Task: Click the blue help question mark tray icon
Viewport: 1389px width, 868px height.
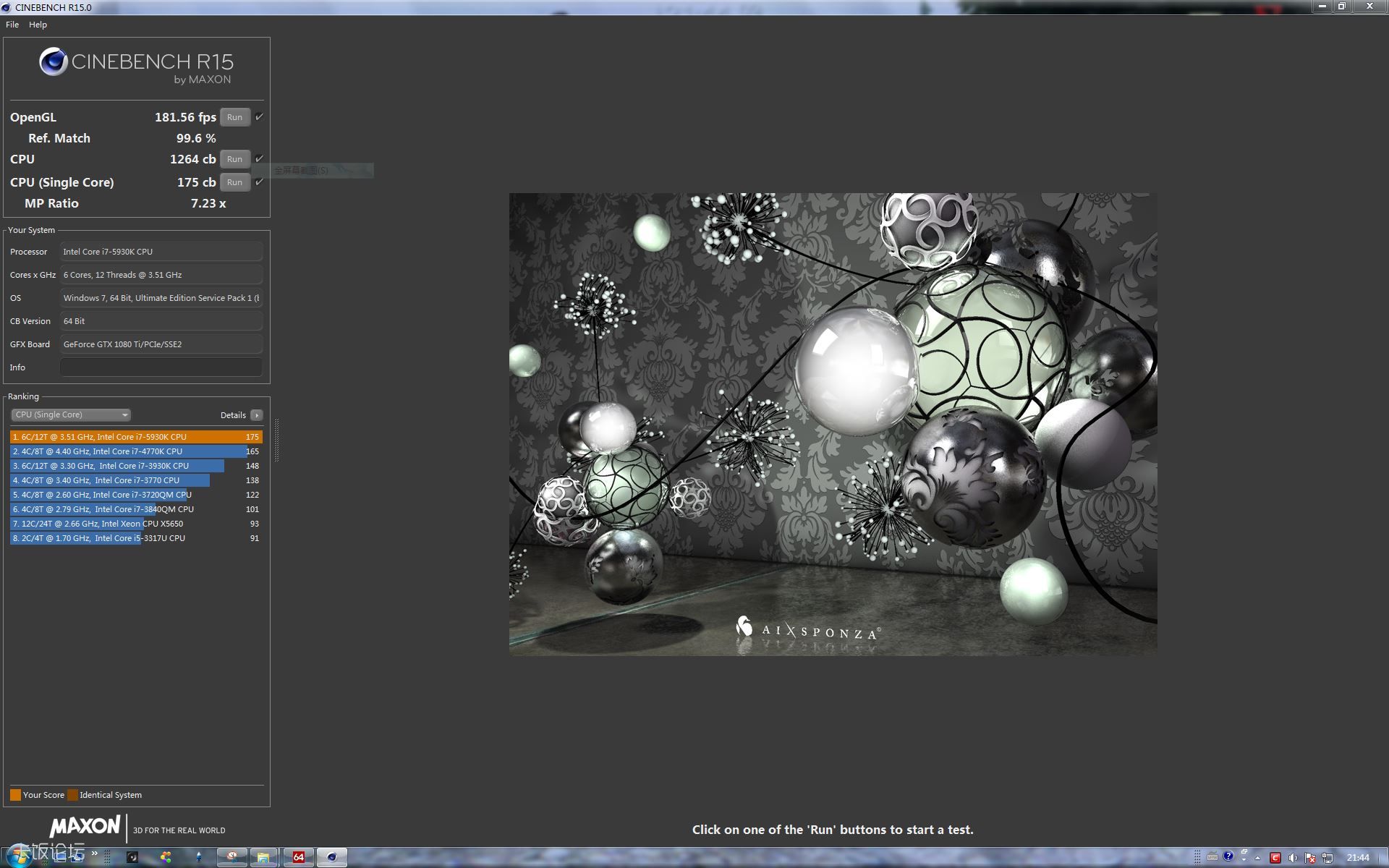Action: (1228, 857)
